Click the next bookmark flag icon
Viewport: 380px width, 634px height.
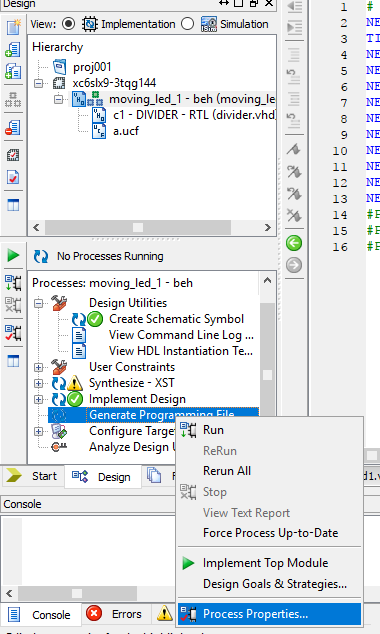294,172
